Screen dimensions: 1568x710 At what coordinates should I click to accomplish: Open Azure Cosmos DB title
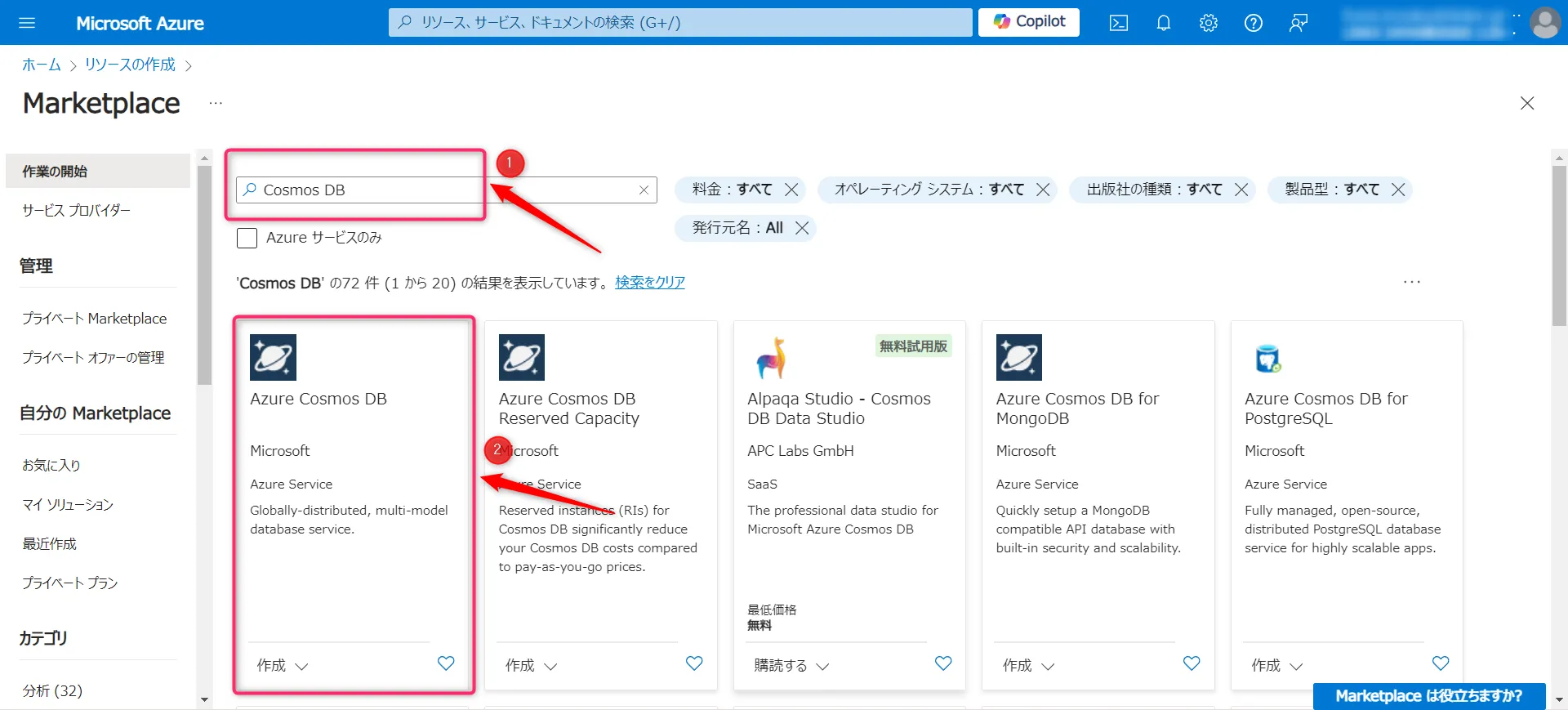coord(318,399)
